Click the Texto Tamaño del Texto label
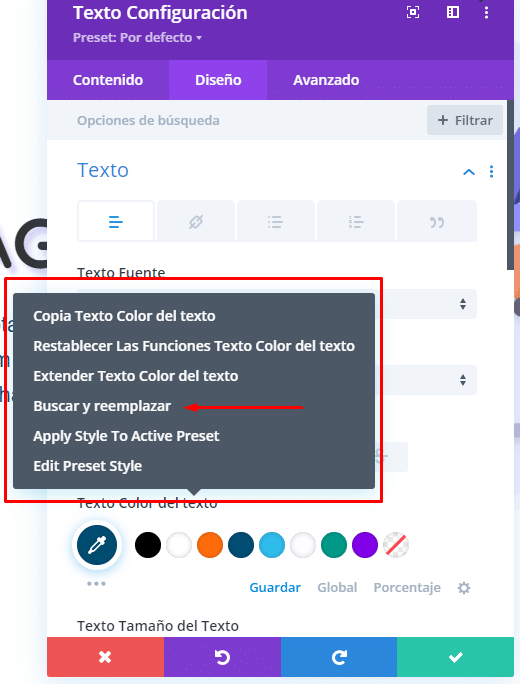Viewport: 520px width, 684px height. [x=158, y=626]
